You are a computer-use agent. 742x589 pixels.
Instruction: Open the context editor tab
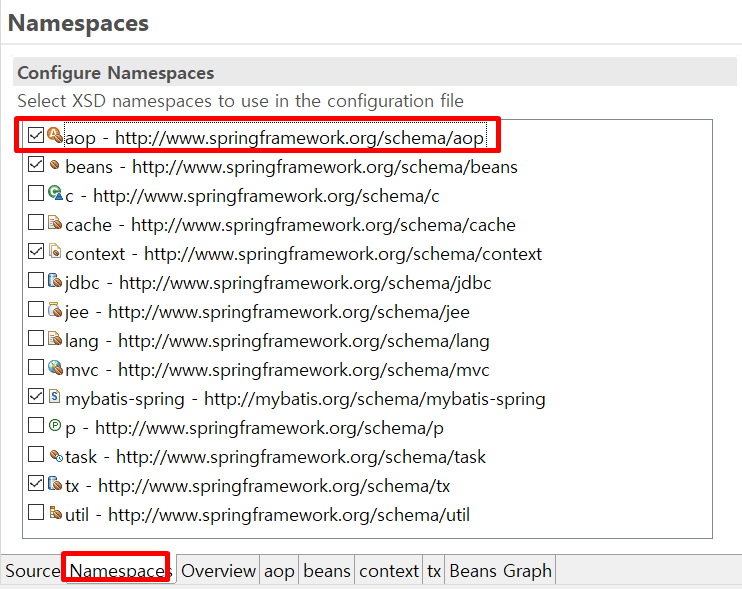pos(389,571)
